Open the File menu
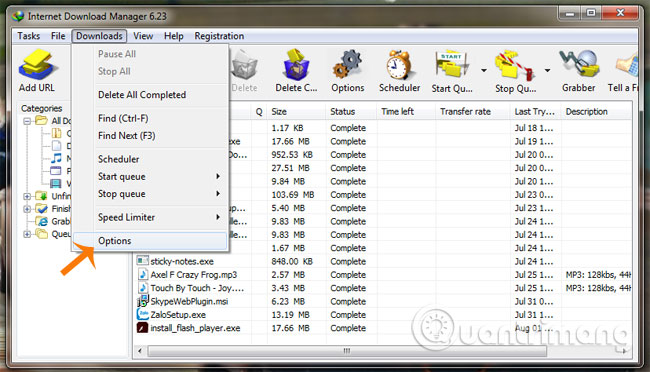The image size is (650, 372). click(58, 36)
